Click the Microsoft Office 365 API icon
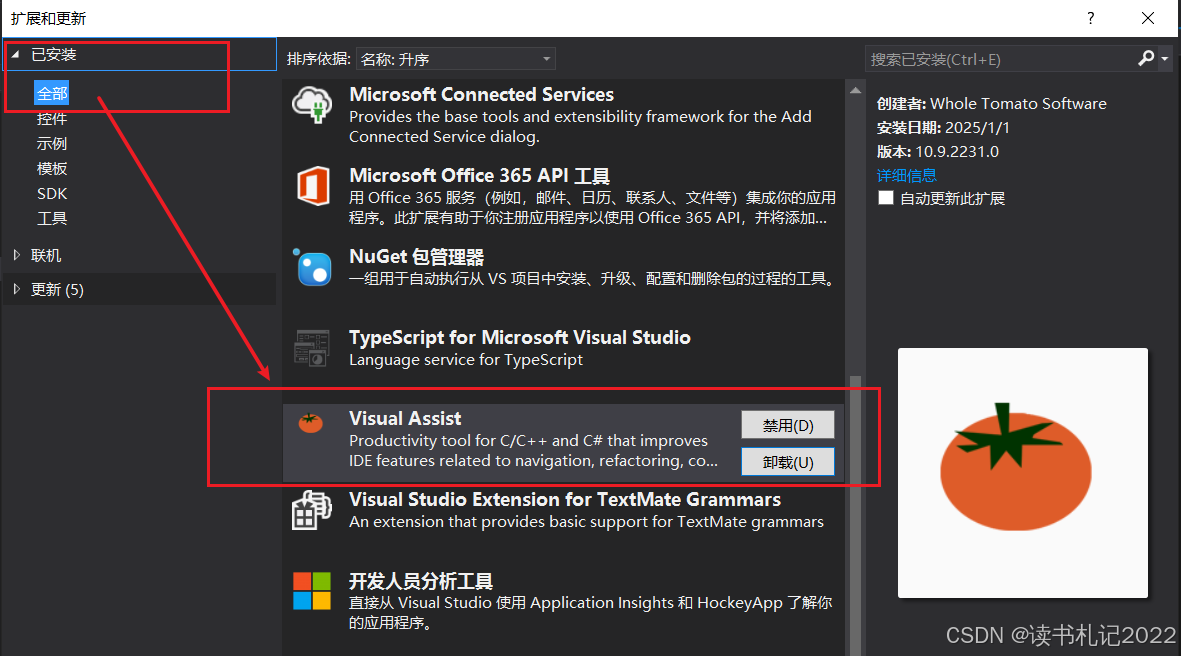The height and width of the screenshot is (656, 1181). pos(313,186)
